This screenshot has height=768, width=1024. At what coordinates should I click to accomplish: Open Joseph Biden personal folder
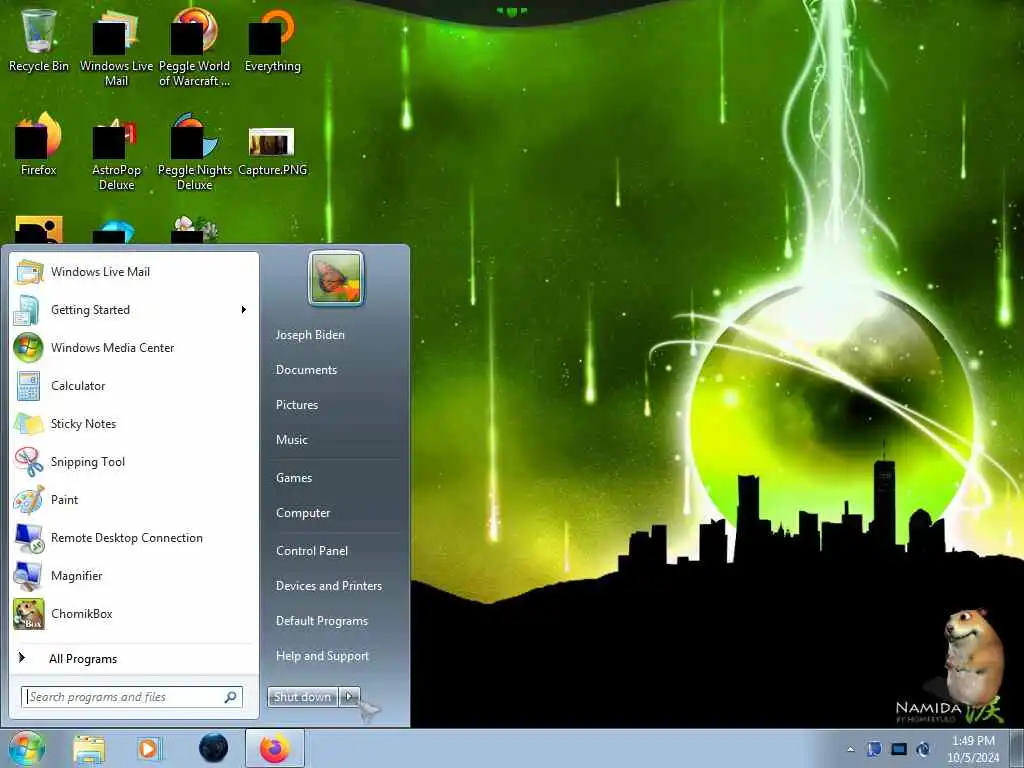pyautogui.click(x=310, y=335)
